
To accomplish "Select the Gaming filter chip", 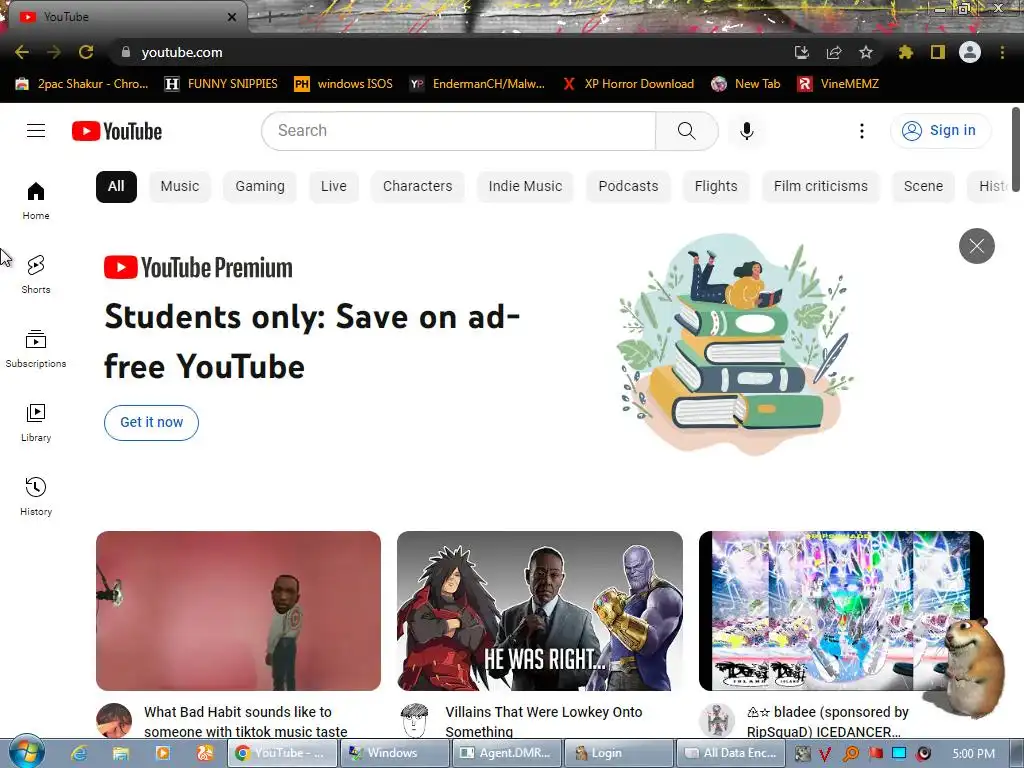I will click(x=260, y=187).
